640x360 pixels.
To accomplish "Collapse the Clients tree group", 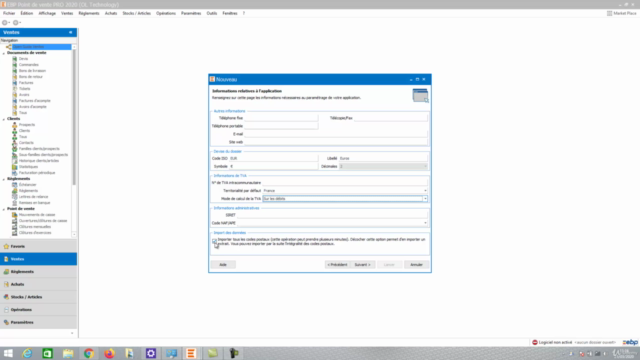I will point(4,119).
